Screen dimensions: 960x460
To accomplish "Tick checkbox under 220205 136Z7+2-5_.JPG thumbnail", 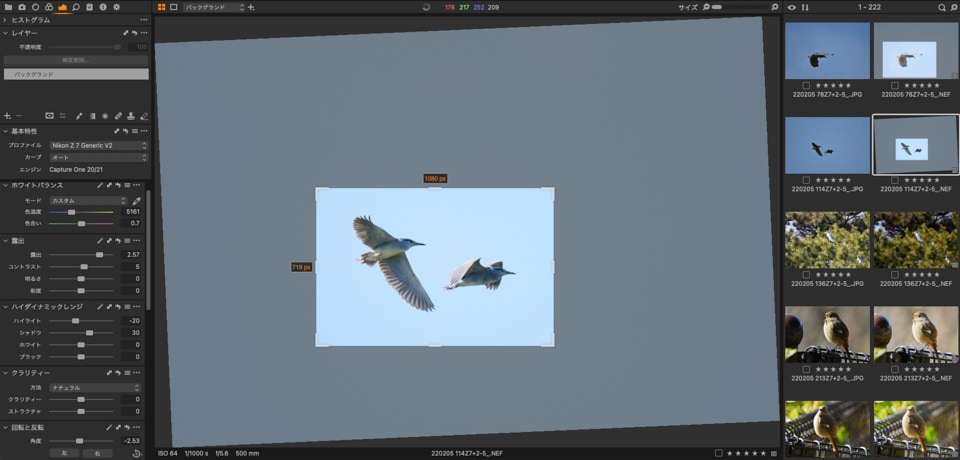I will 806,274.
